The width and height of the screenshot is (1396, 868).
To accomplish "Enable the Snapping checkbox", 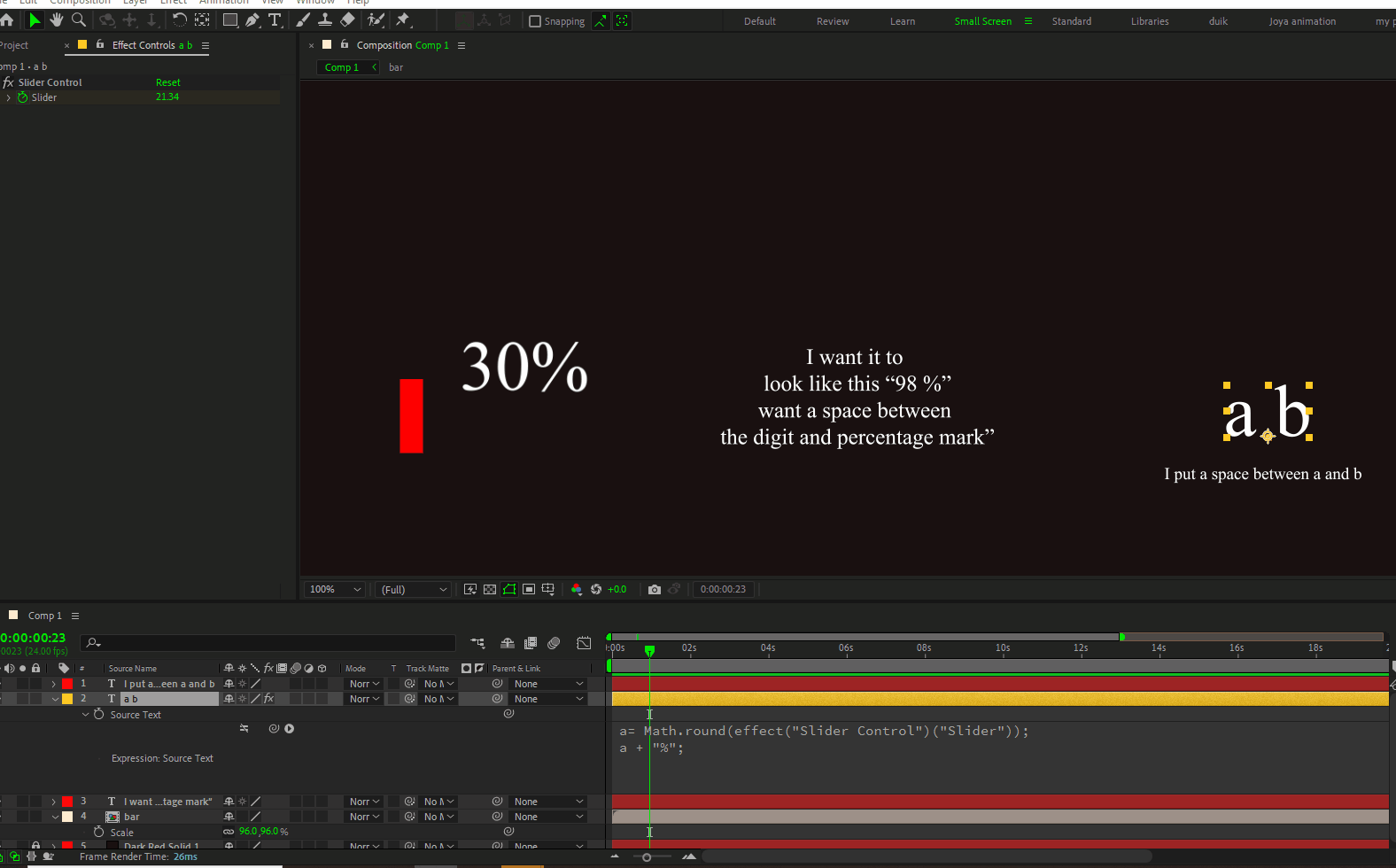I will coord(535,21).
